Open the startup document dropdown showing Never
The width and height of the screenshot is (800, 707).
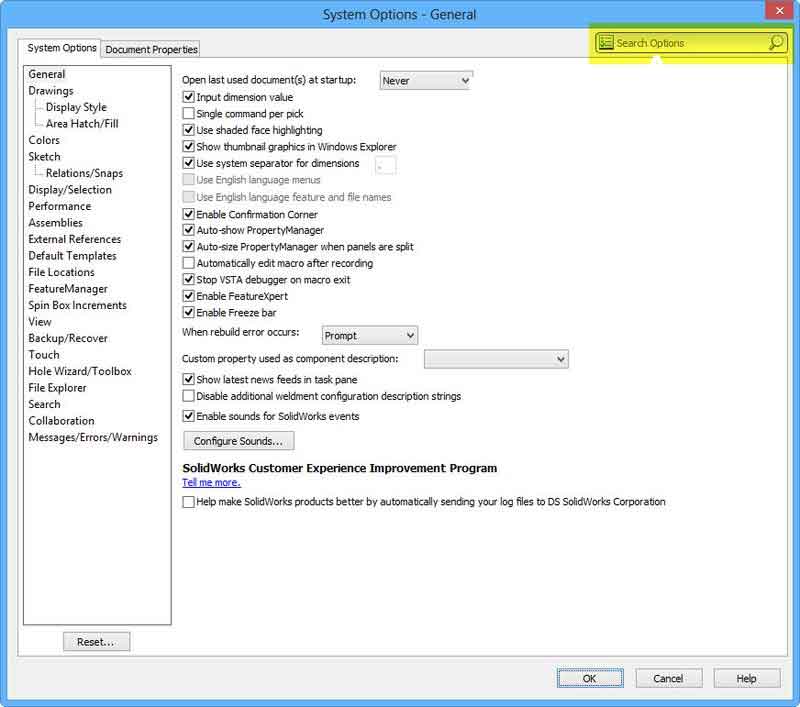[426, 81]
